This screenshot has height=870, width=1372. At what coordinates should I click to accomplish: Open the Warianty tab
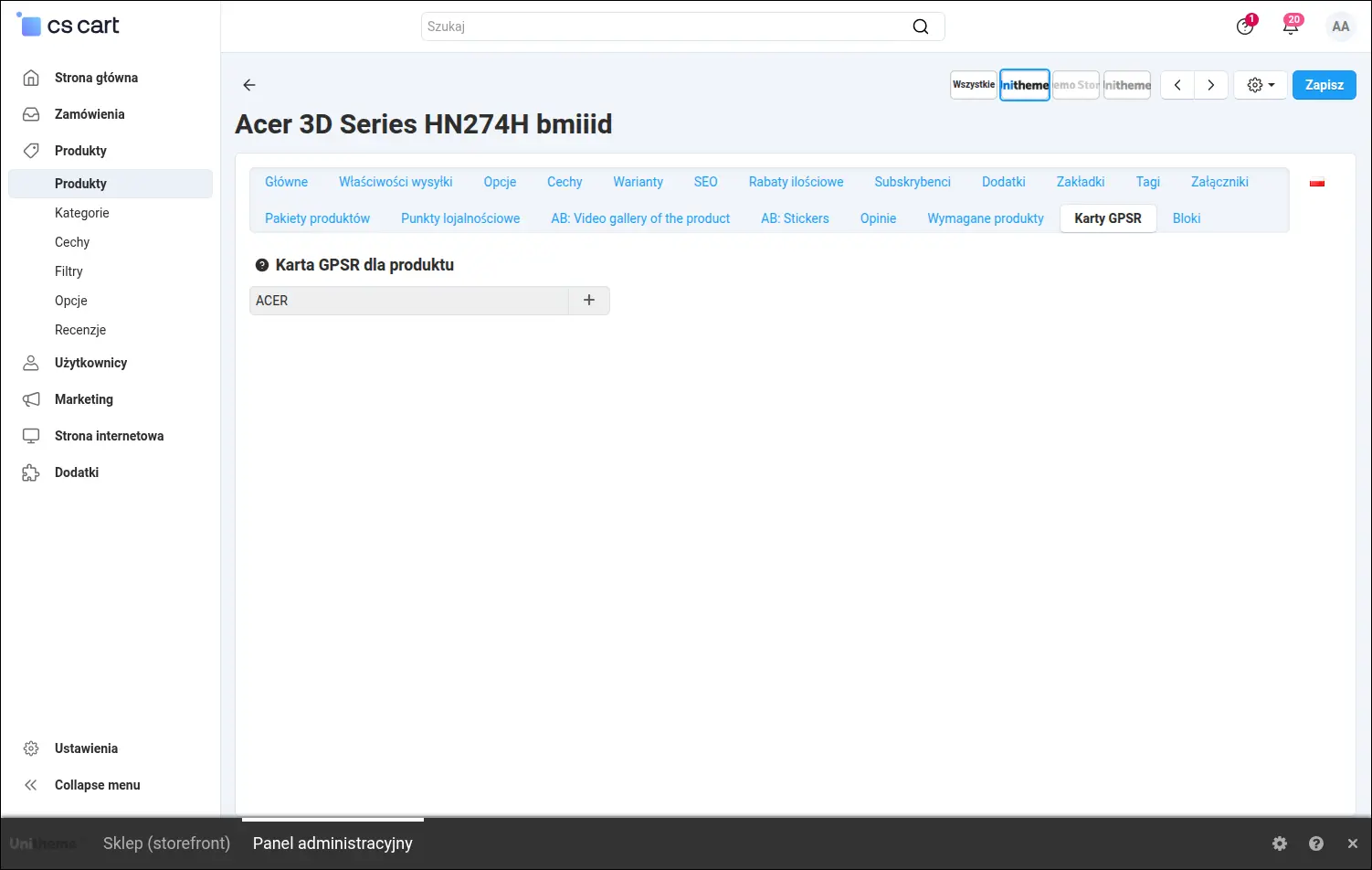tap(638, 182)
